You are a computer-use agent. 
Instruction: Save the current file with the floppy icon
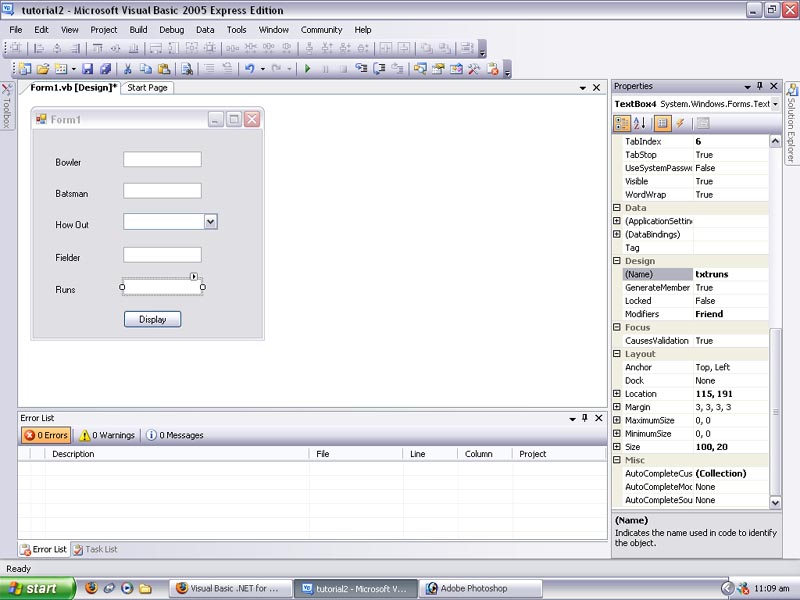click(x=88, y=69)
